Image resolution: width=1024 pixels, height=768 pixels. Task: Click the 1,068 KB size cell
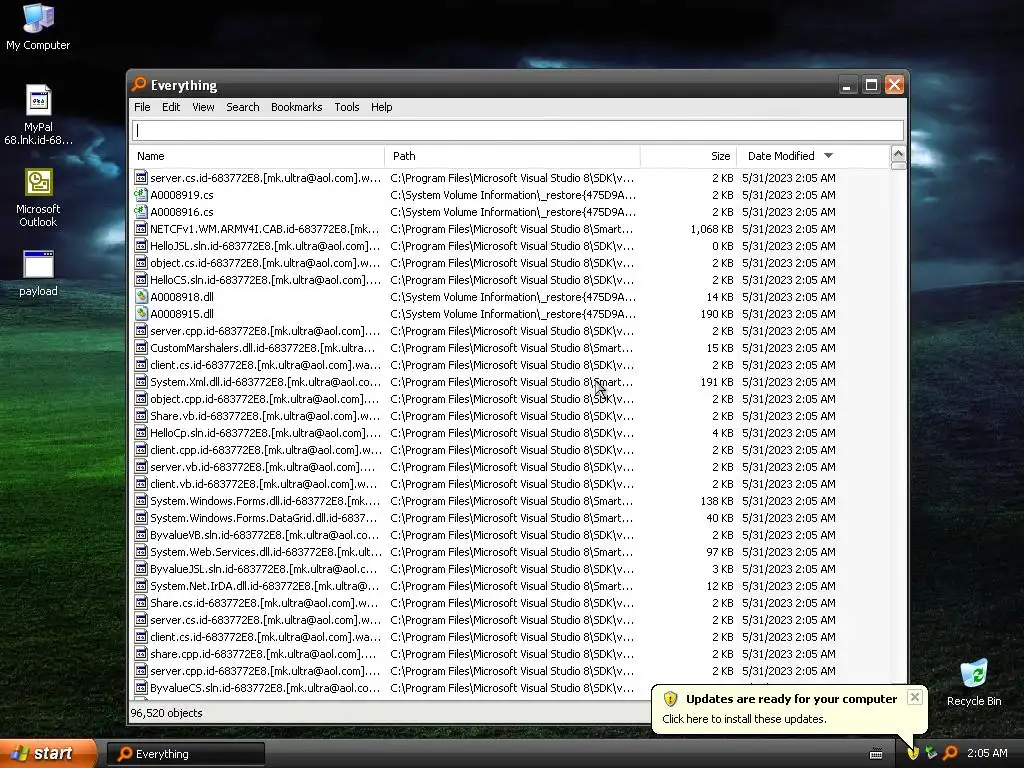coord(712,229)
